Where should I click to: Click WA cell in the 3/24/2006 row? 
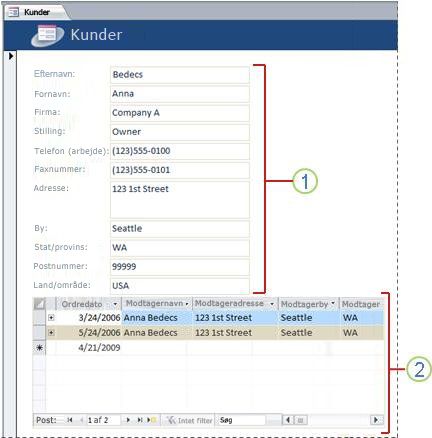(x=362, y=318)
